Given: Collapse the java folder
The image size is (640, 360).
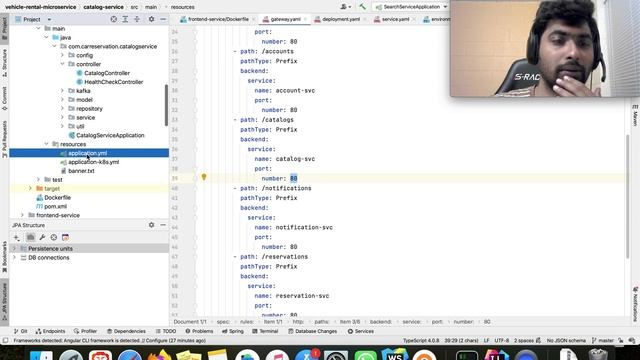Looking at the screenshot, I should tap(46, 38).
